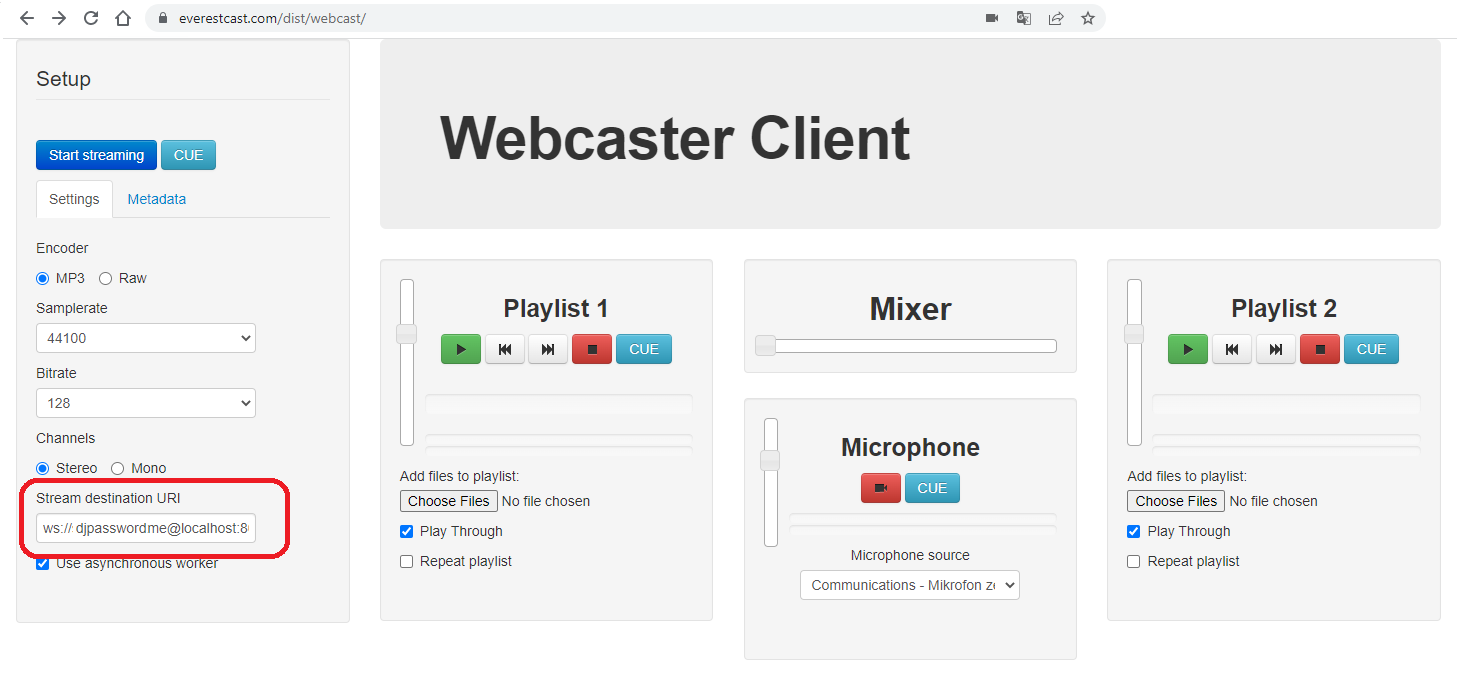Click the Mixer crossfader slider handle
This screenshot has width=1457, height=681.
(x=765, y=346)
